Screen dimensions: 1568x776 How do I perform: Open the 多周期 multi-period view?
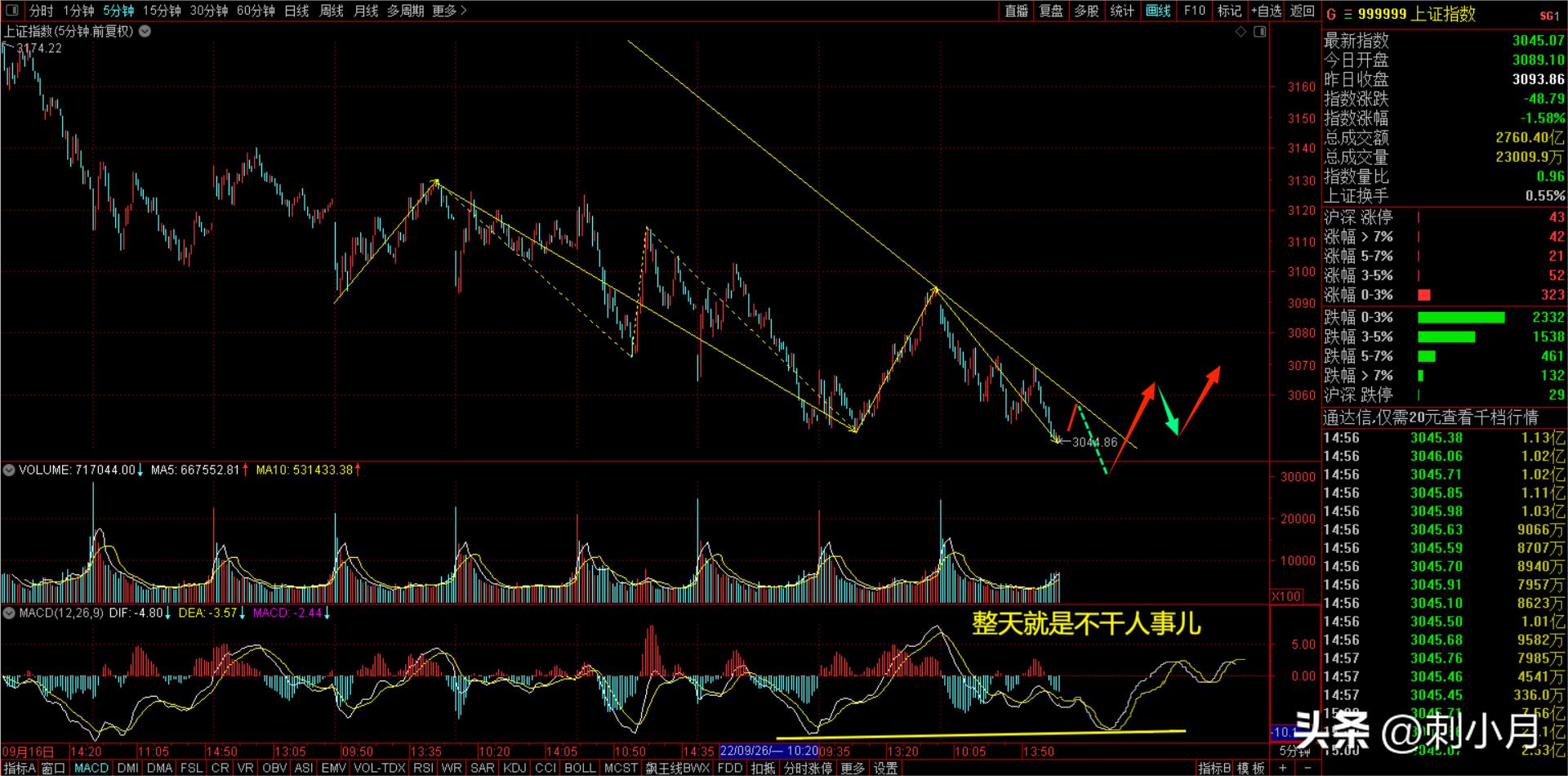tap(405, 11)
